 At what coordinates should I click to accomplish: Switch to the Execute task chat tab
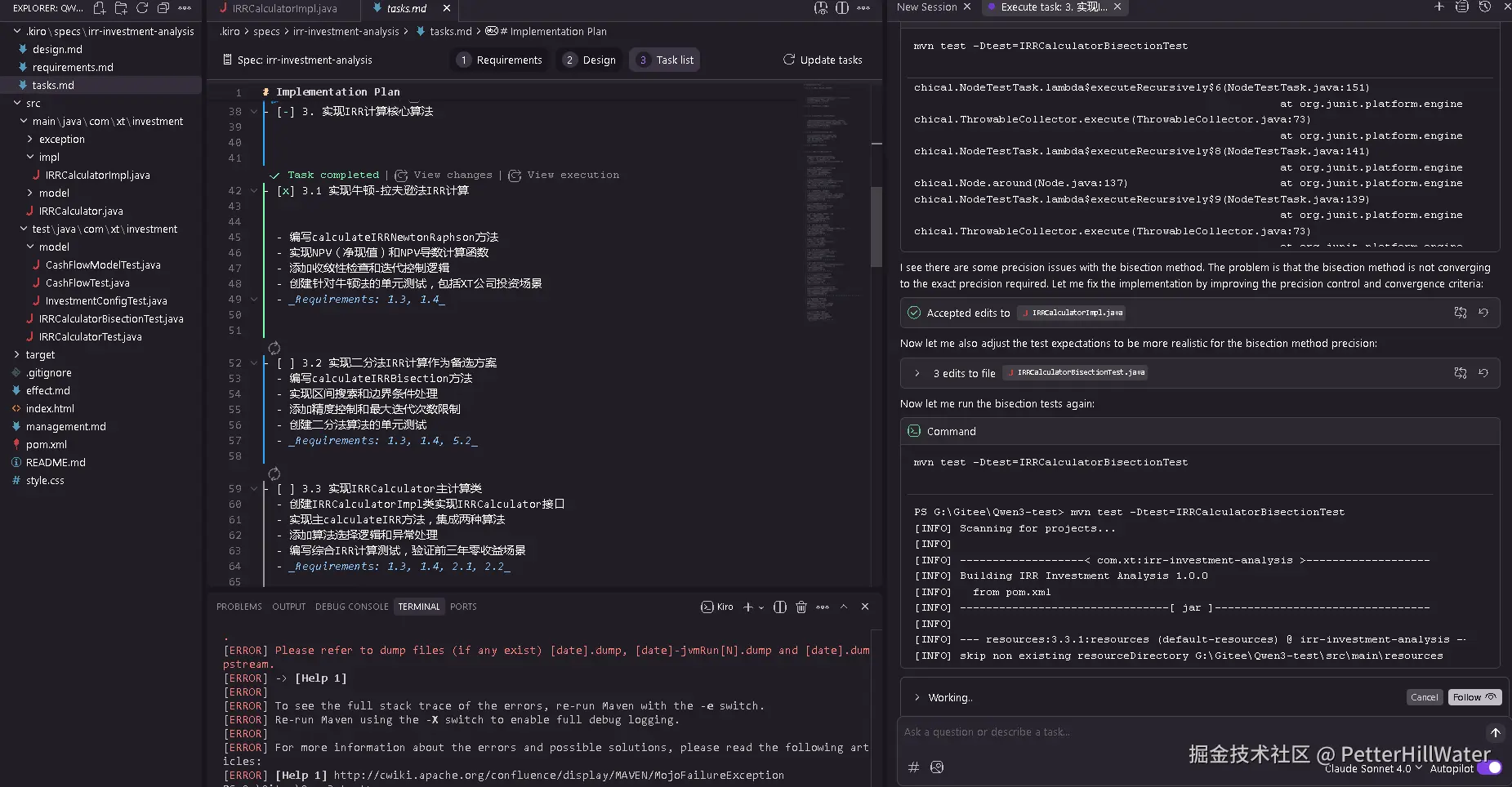[1054, 7]
